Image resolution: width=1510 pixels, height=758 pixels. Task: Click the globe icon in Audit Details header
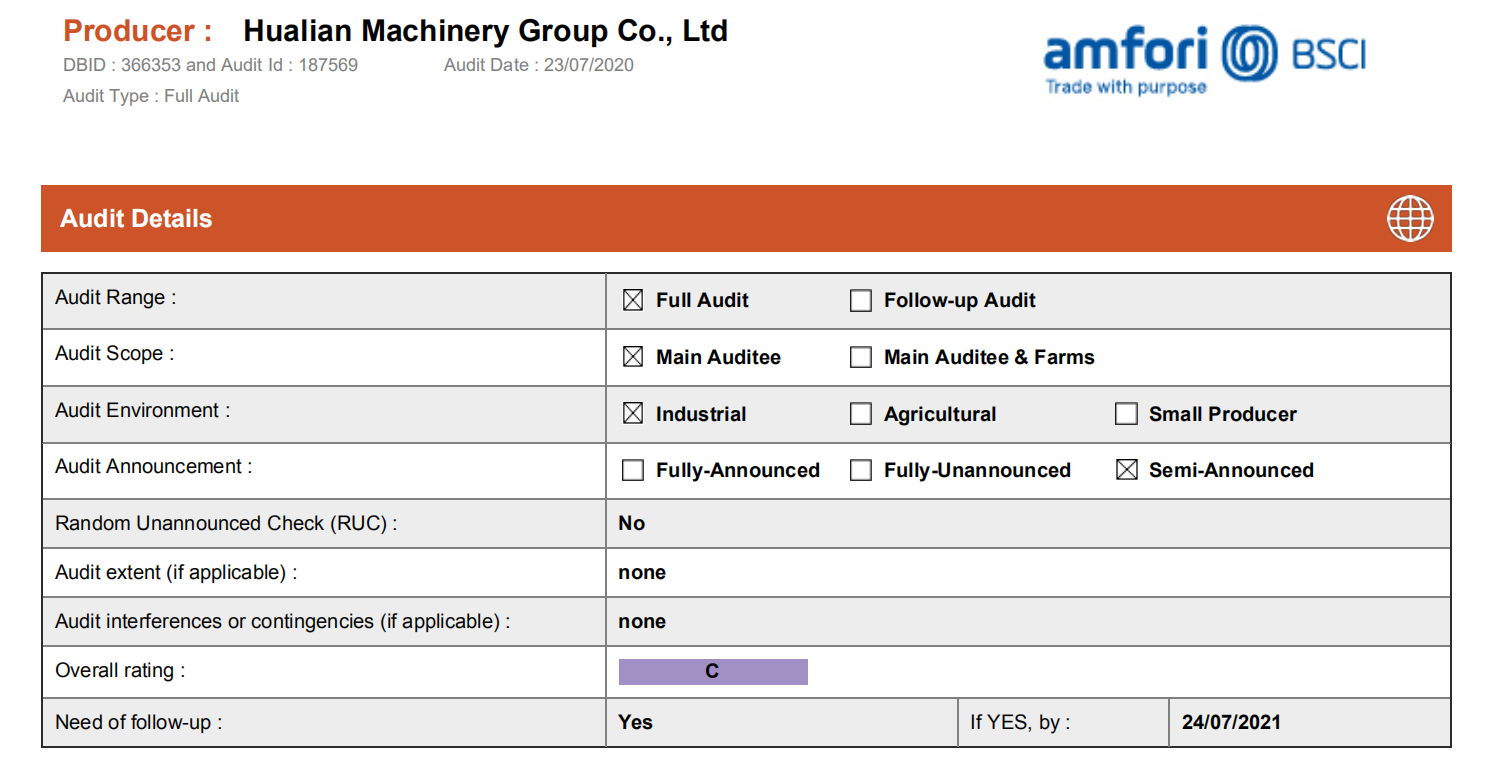tap(1410, 218)
